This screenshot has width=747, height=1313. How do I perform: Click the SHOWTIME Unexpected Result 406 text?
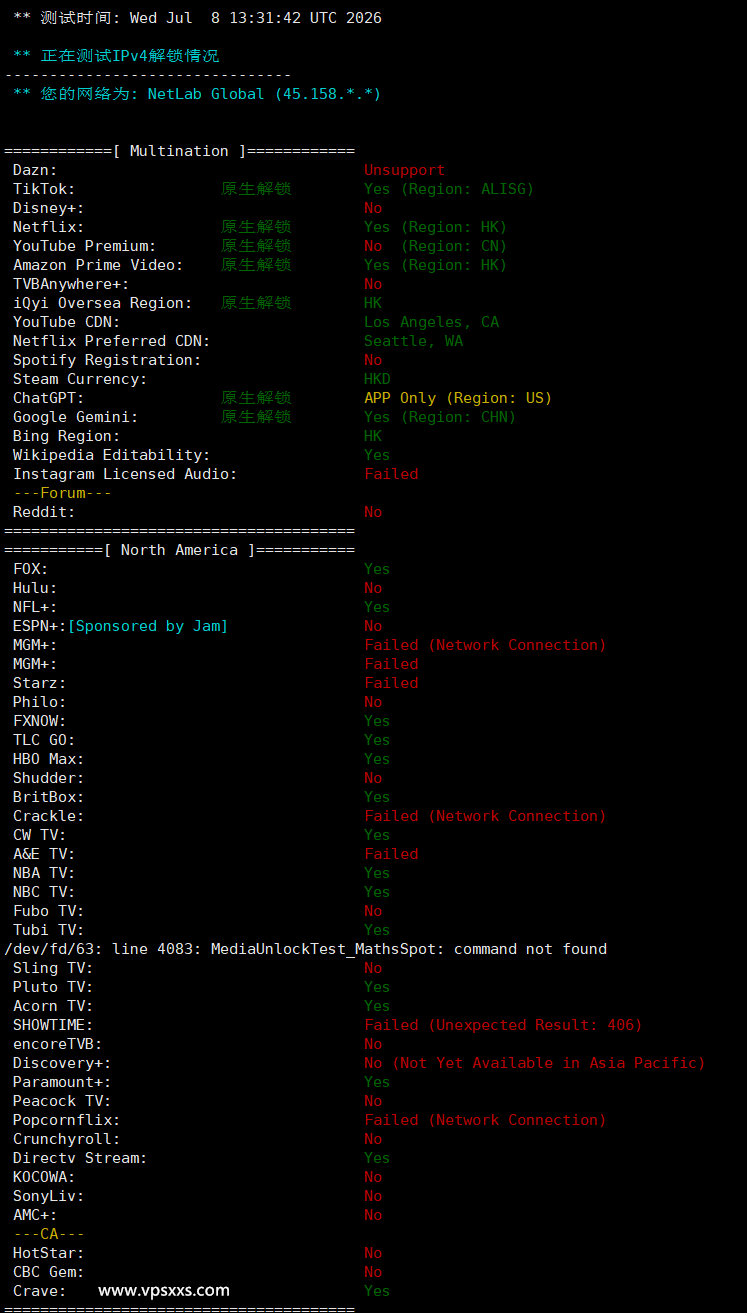[503, 1025]
